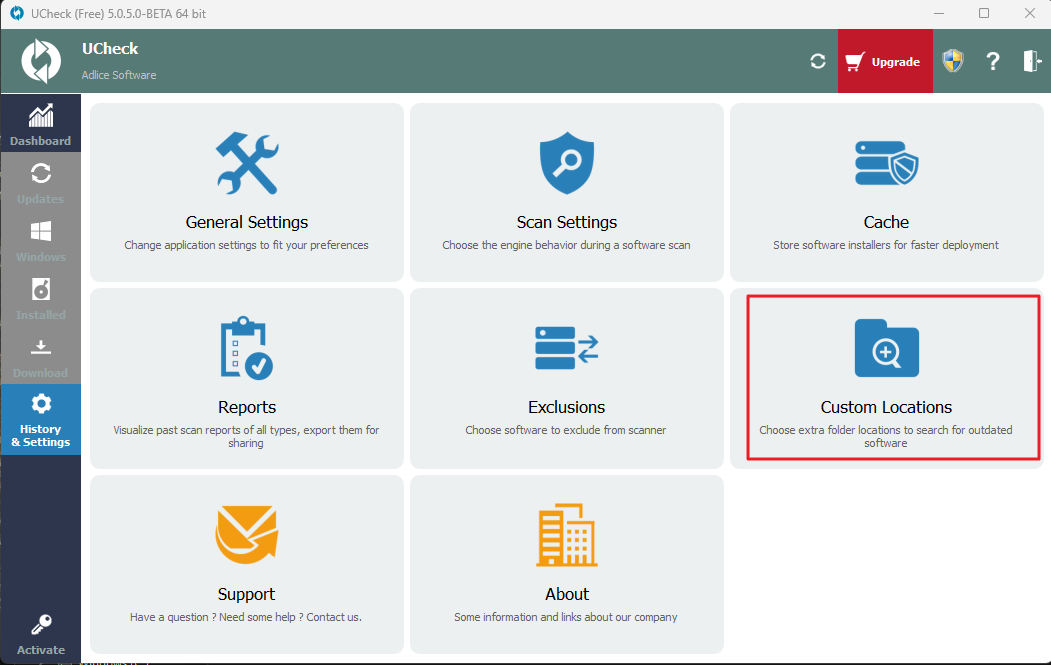Click the Support envelope icon
Viewport: 1051px width, 665px height.
[247, 534]
